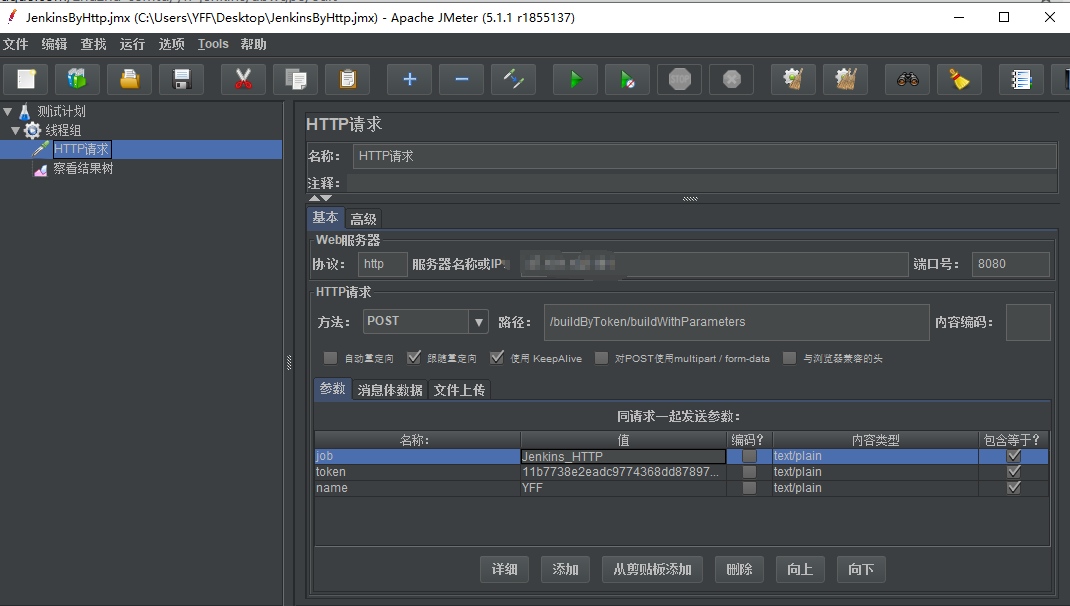This screenshot has height=606, width=1070.
Task: Cut the selected element with scissors icon
Action: pyautogui.click(x=243, y=79)
